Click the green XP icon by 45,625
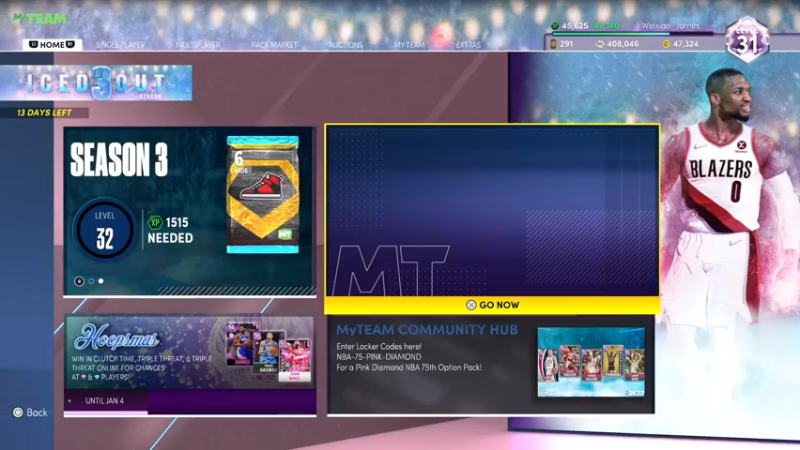This screenshot has width=800, height=450. tap(555, 26)
